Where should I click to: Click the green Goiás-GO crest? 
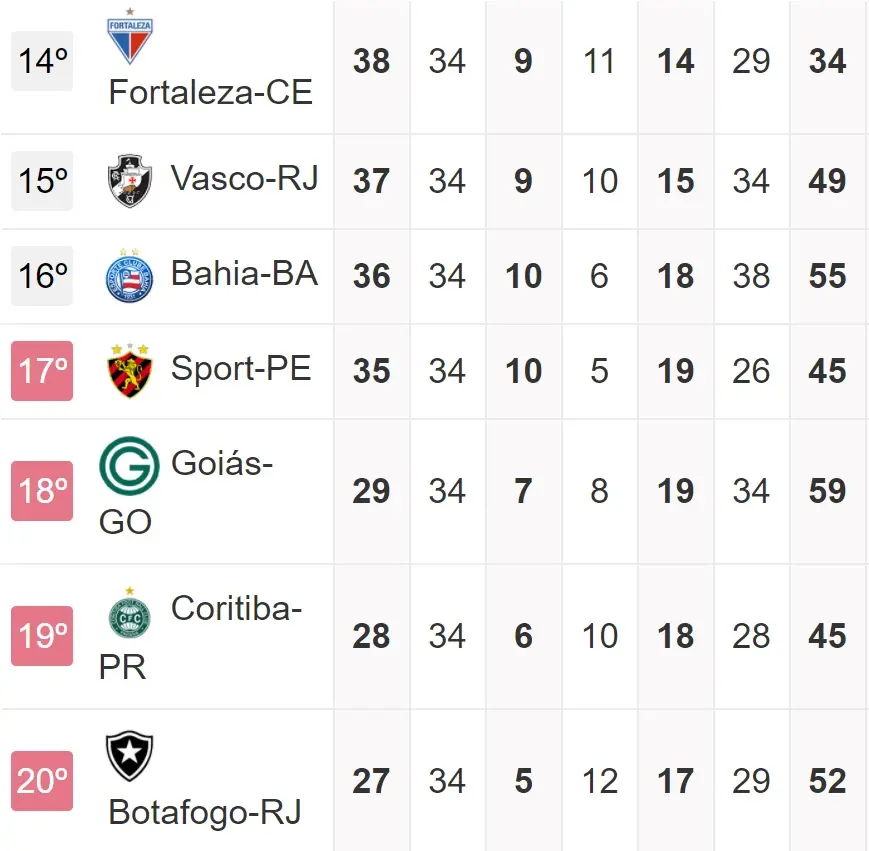(129, 466)
